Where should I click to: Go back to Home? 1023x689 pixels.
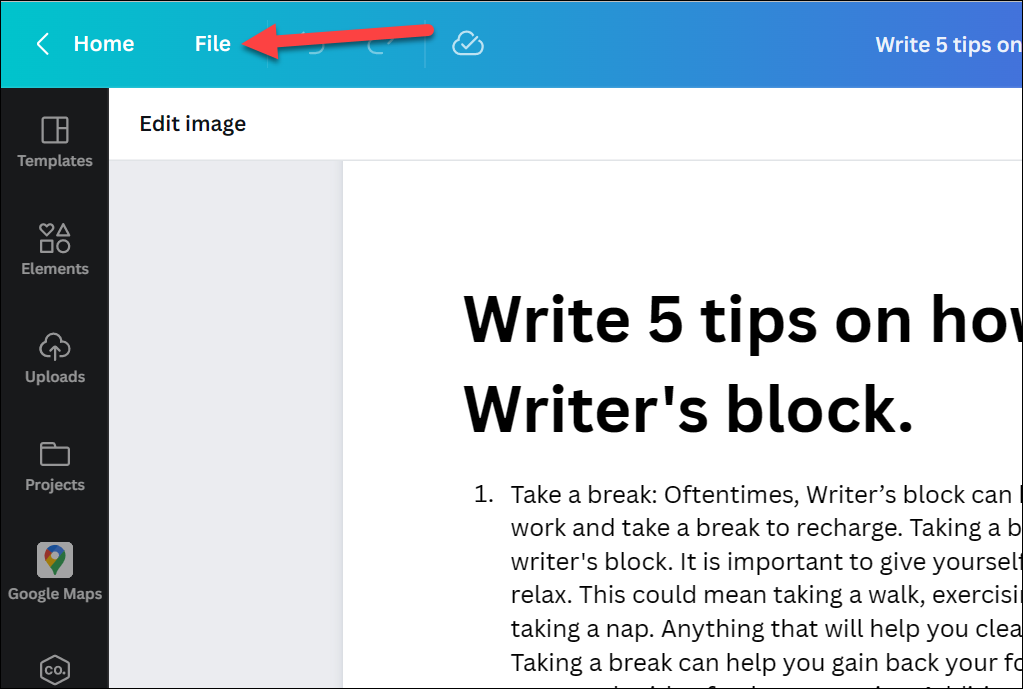(x=104, y=44)
